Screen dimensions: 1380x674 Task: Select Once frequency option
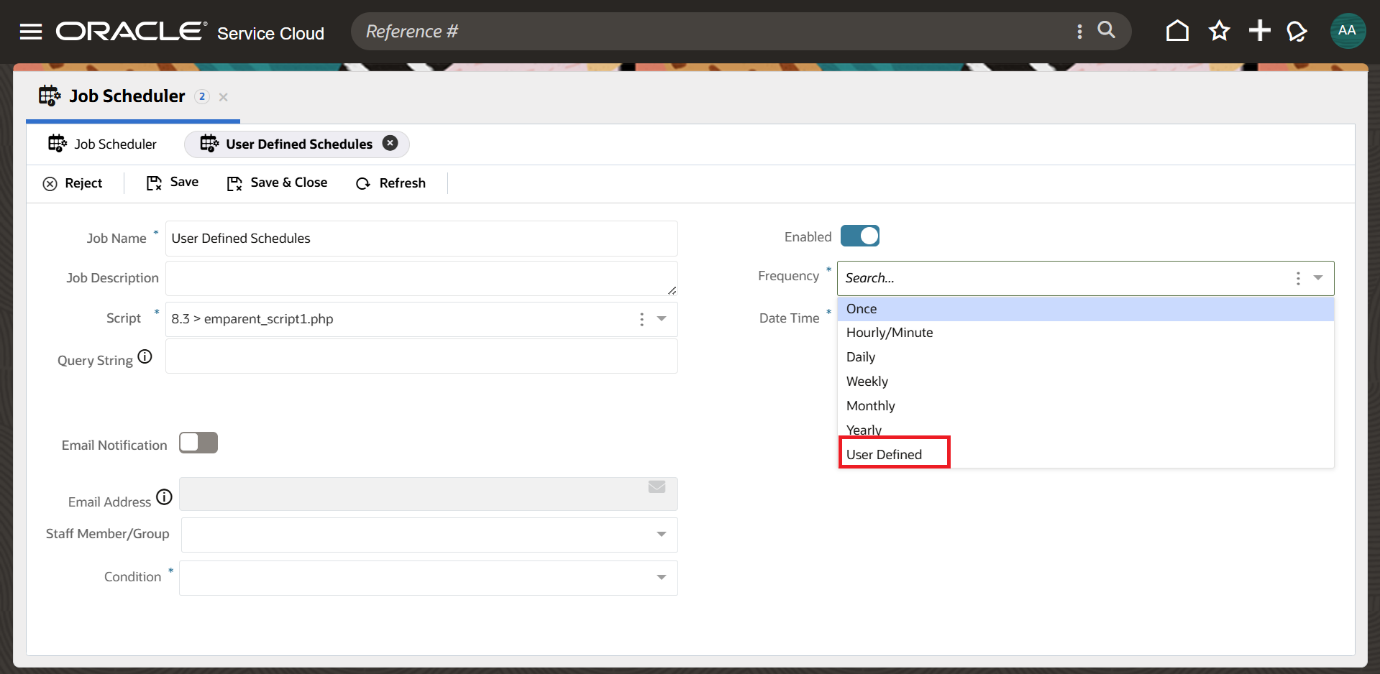1086,309
